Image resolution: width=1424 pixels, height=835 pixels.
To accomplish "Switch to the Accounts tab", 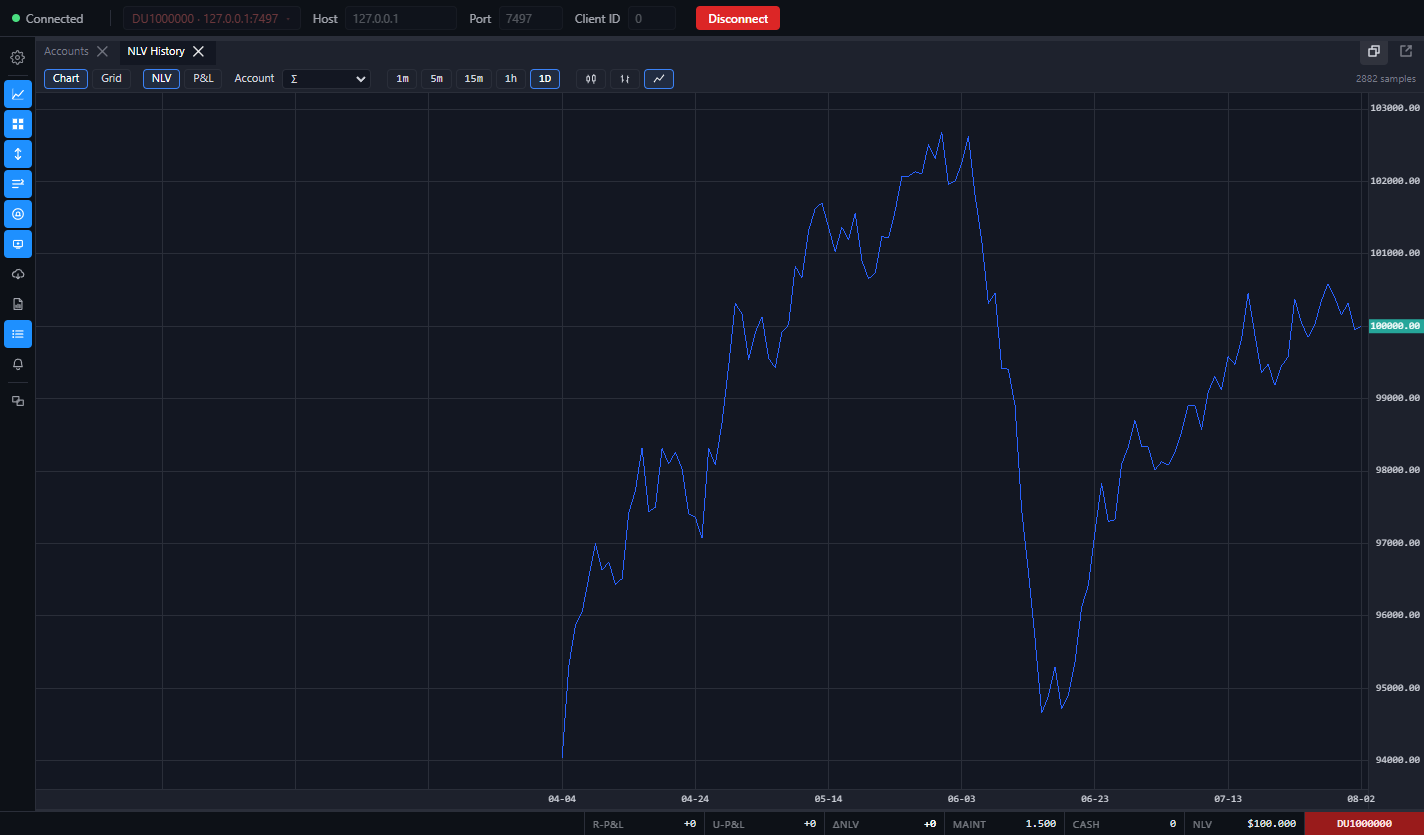I will click(66, 51).
